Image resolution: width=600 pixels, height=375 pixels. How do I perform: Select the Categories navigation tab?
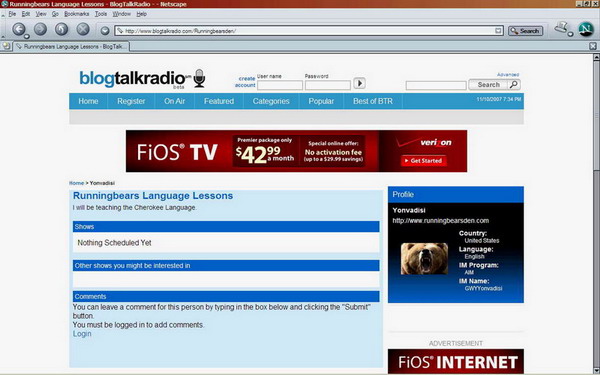271,101
